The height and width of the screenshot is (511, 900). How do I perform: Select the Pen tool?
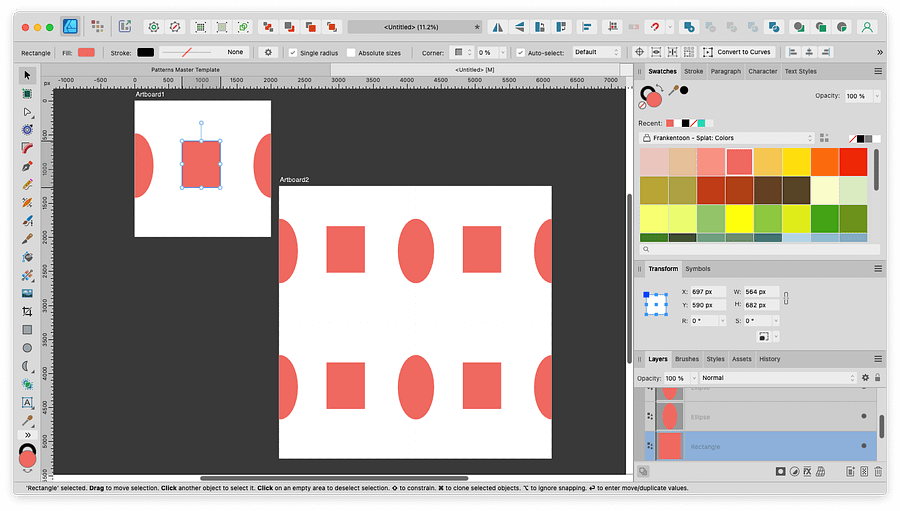[27, 167]
